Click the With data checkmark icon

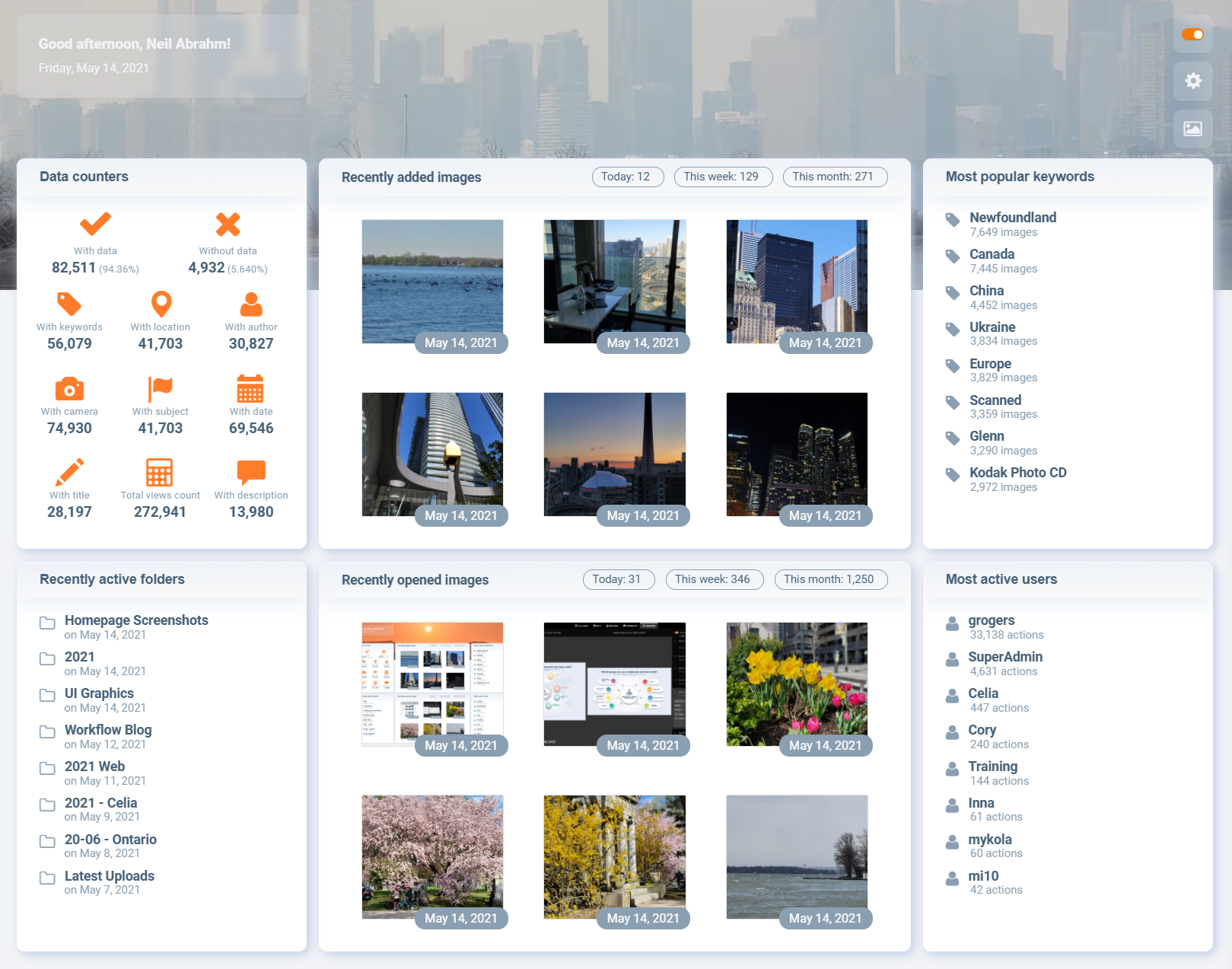(x=94, y=225)
